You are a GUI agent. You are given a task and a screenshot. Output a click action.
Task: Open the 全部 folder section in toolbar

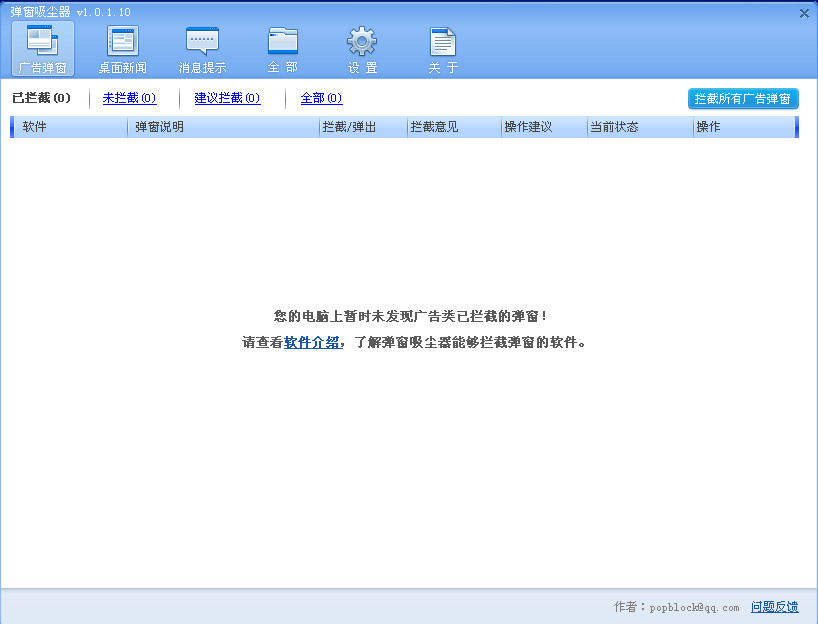(x=283, y=49)
